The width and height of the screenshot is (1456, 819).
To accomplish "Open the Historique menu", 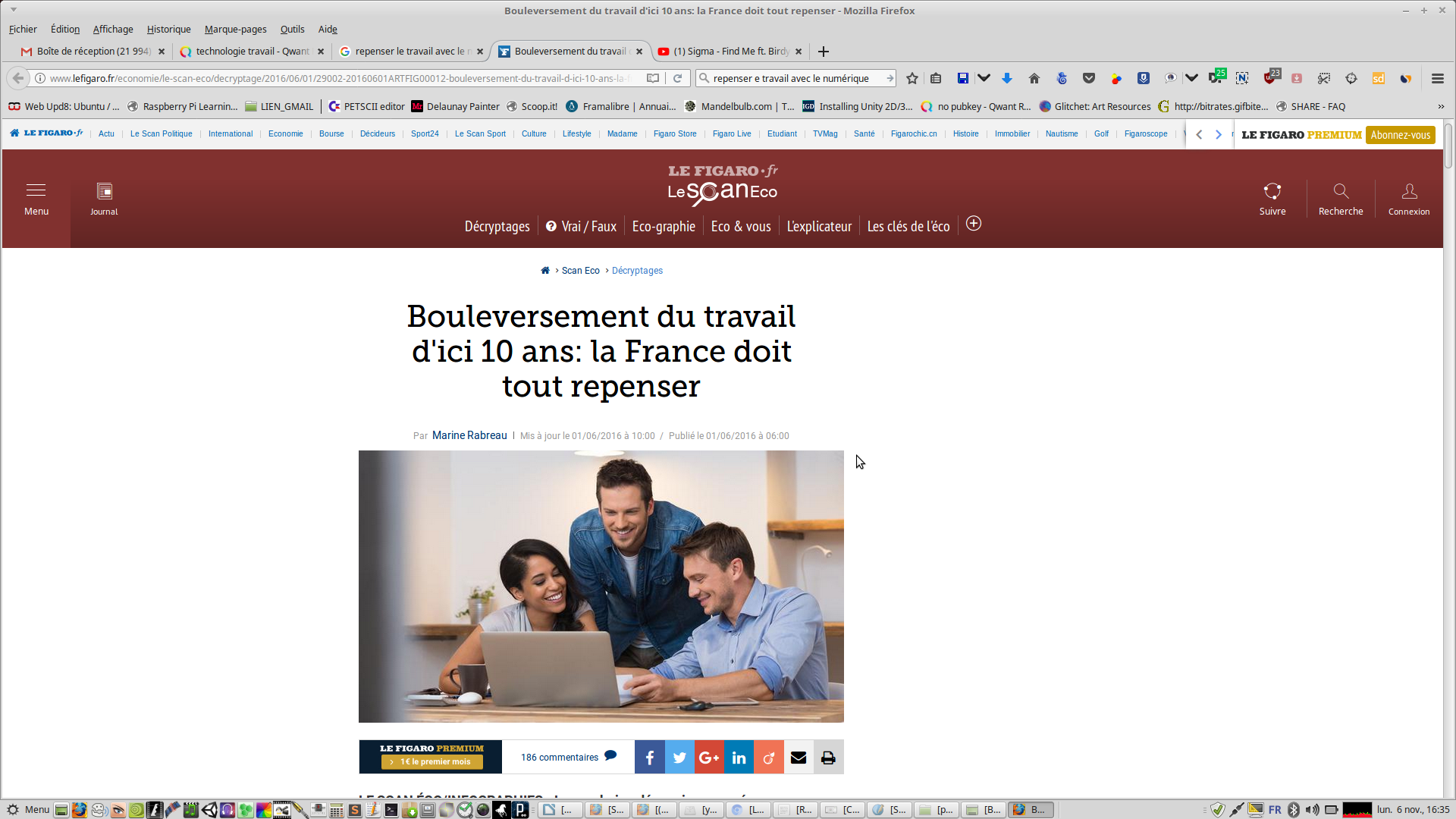I will (168, 29).
